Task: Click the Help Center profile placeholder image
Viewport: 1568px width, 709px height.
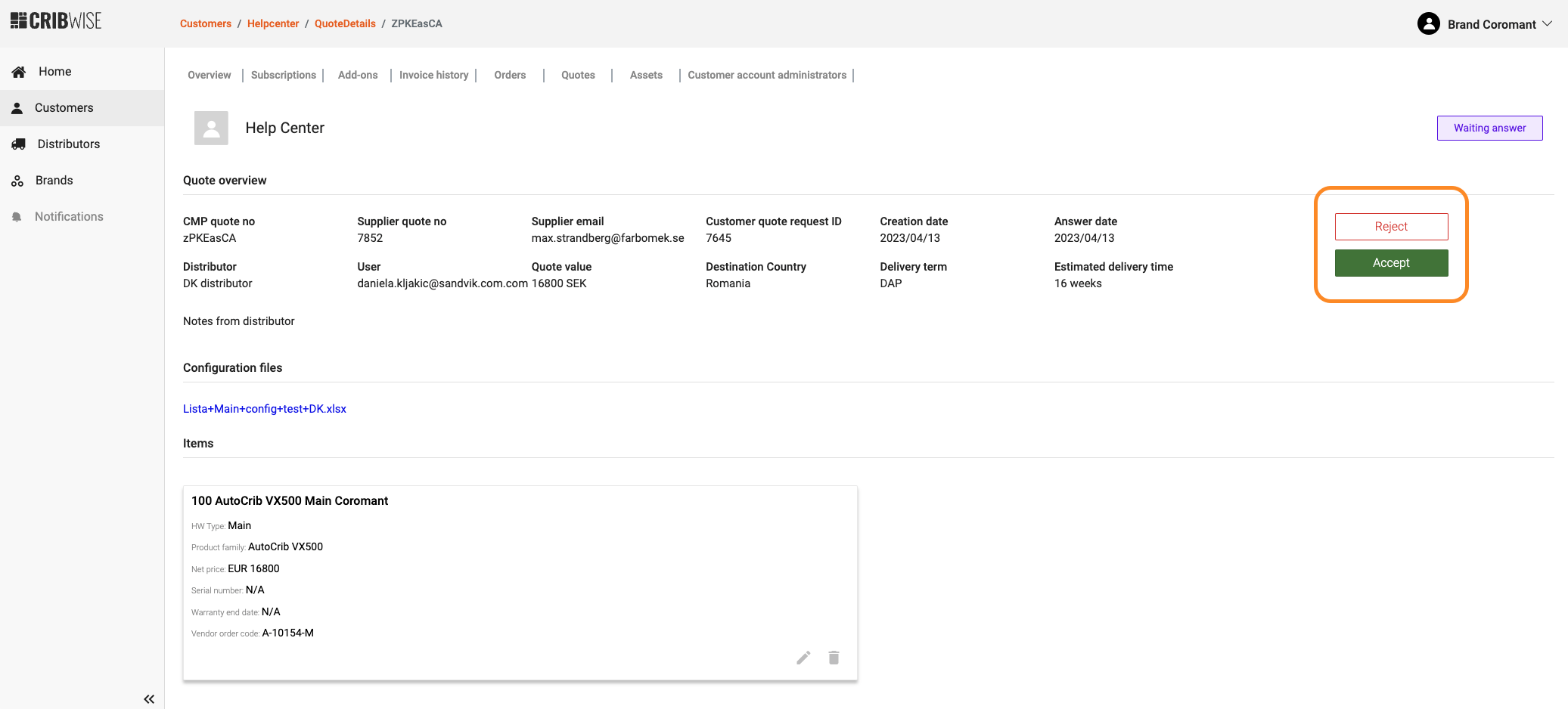Action: [x=211, y=128]
